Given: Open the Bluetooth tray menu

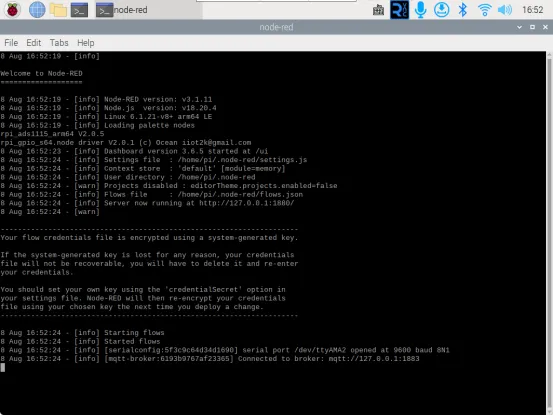Looking at the screenshot, I should (x=462, y=10).
